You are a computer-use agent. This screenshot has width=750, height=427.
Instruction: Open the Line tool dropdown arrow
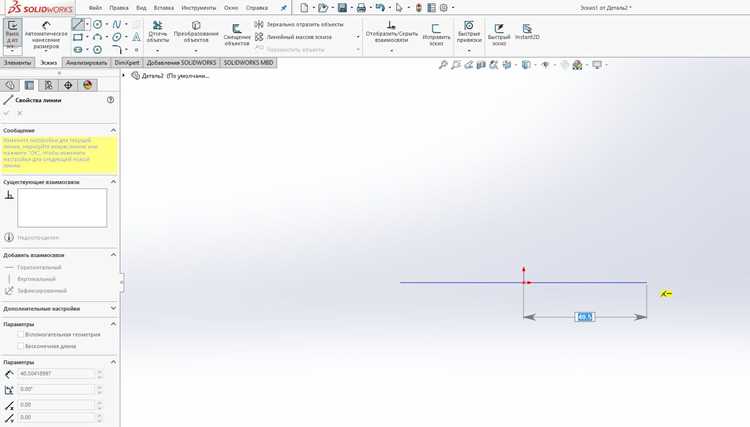point(87,24)
